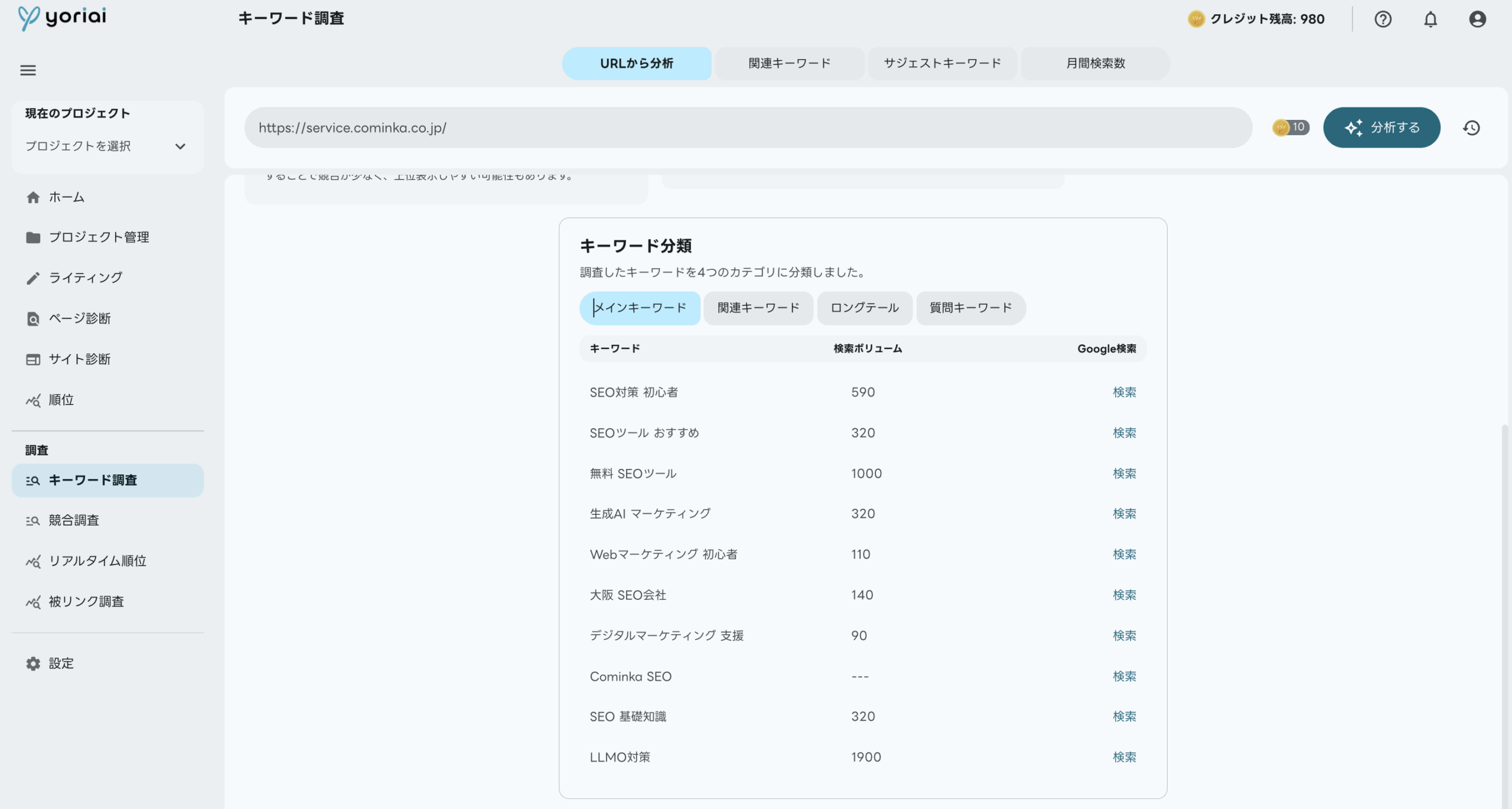Open the help question mark icon

[x=1382, y=19]
